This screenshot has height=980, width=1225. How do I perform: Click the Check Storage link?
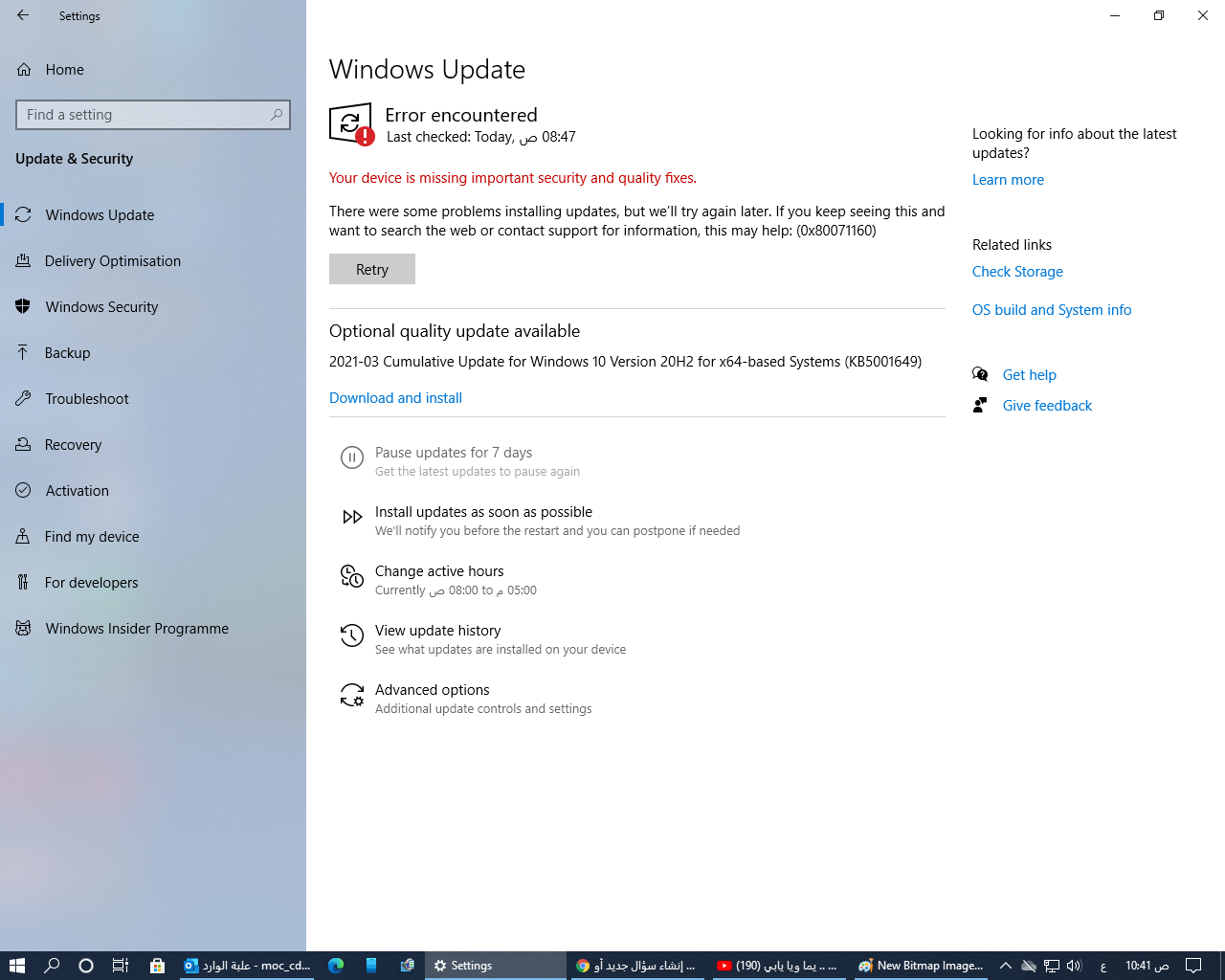[x=1017, y=272]
